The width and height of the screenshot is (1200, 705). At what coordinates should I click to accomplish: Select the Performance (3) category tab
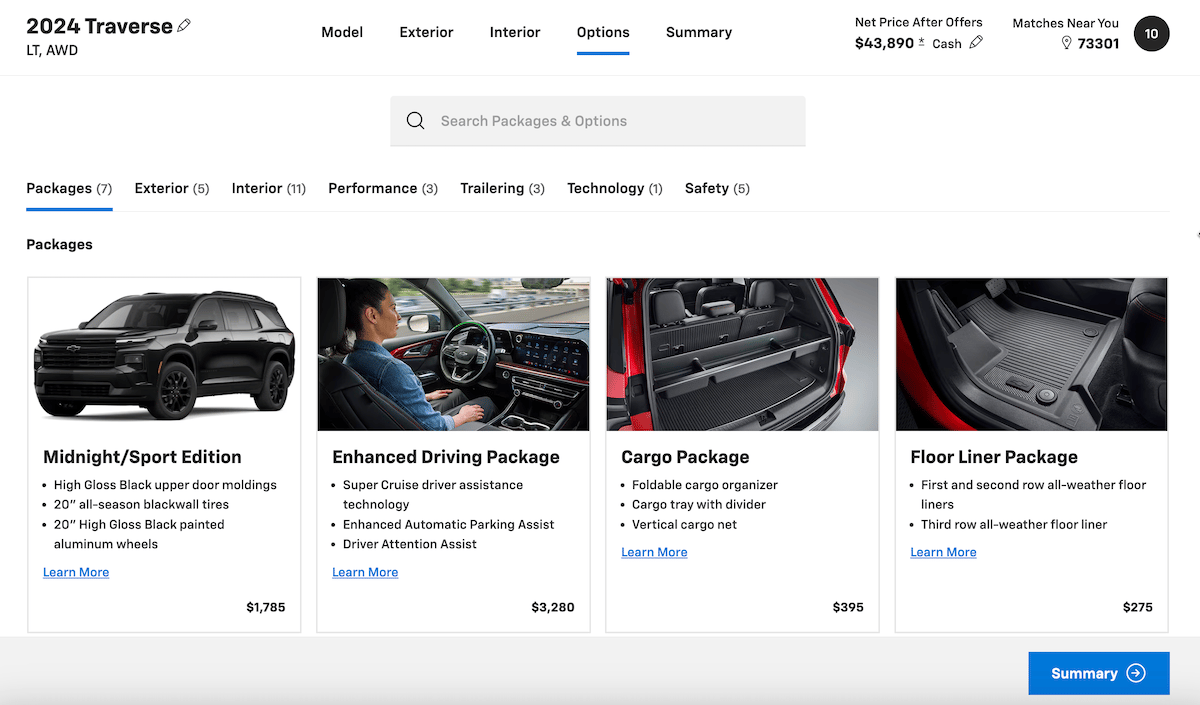[x=383, y=188]
